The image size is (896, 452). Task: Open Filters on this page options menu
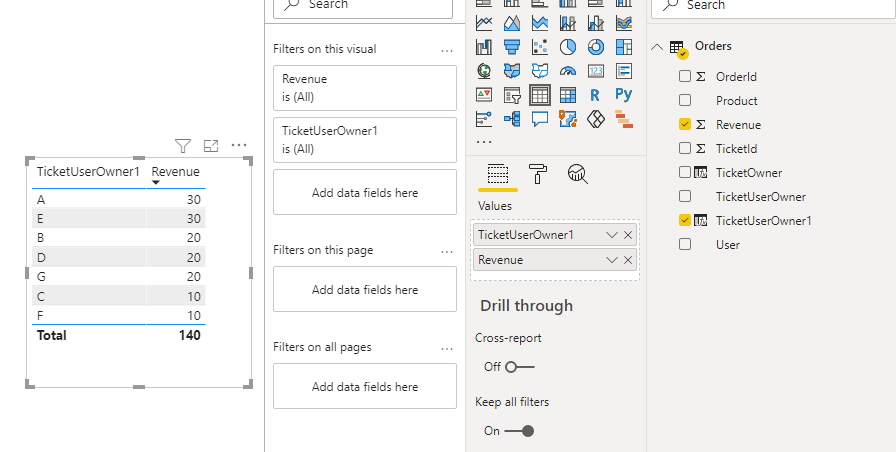click(x=447, y=252)
